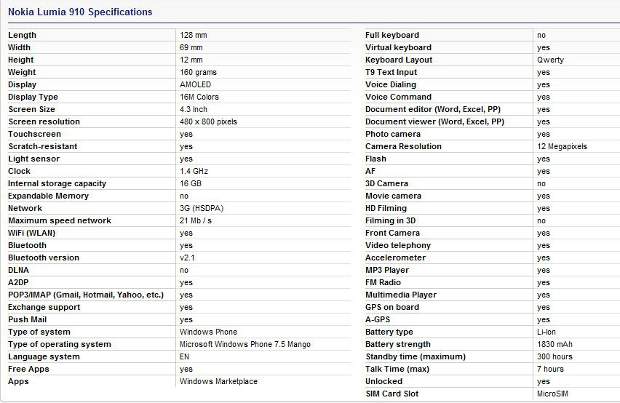Click the 'Internal storage capacity' label

pyautogui.click(x=57, y=184)
